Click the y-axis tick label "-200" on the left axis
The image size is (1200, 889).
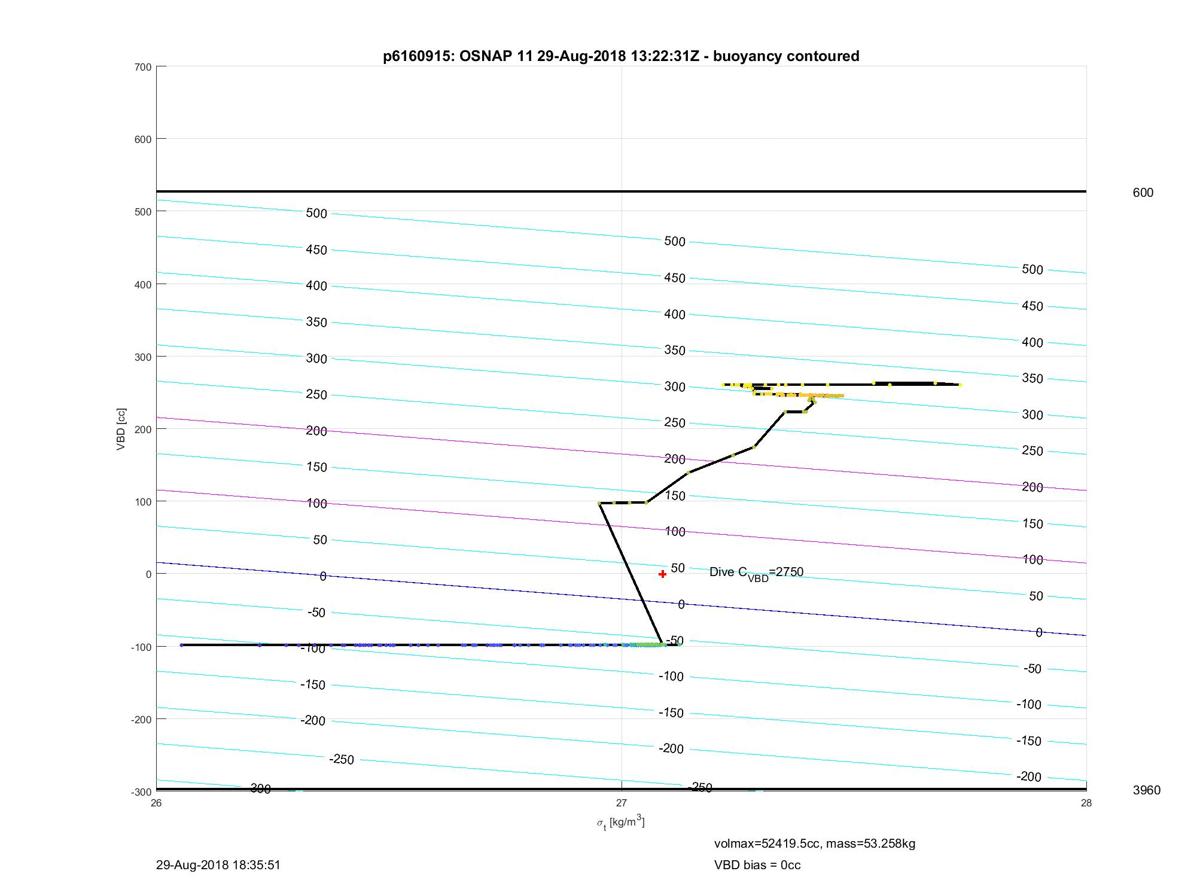141,719
